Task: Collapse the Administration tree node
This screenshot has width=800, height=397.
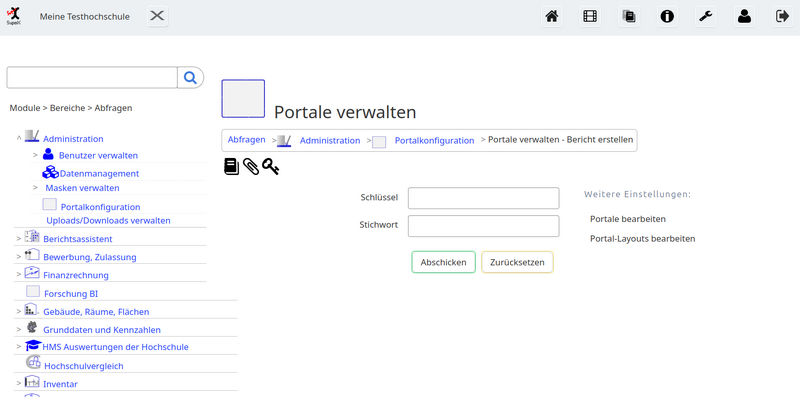Action: tap(19, 138)
